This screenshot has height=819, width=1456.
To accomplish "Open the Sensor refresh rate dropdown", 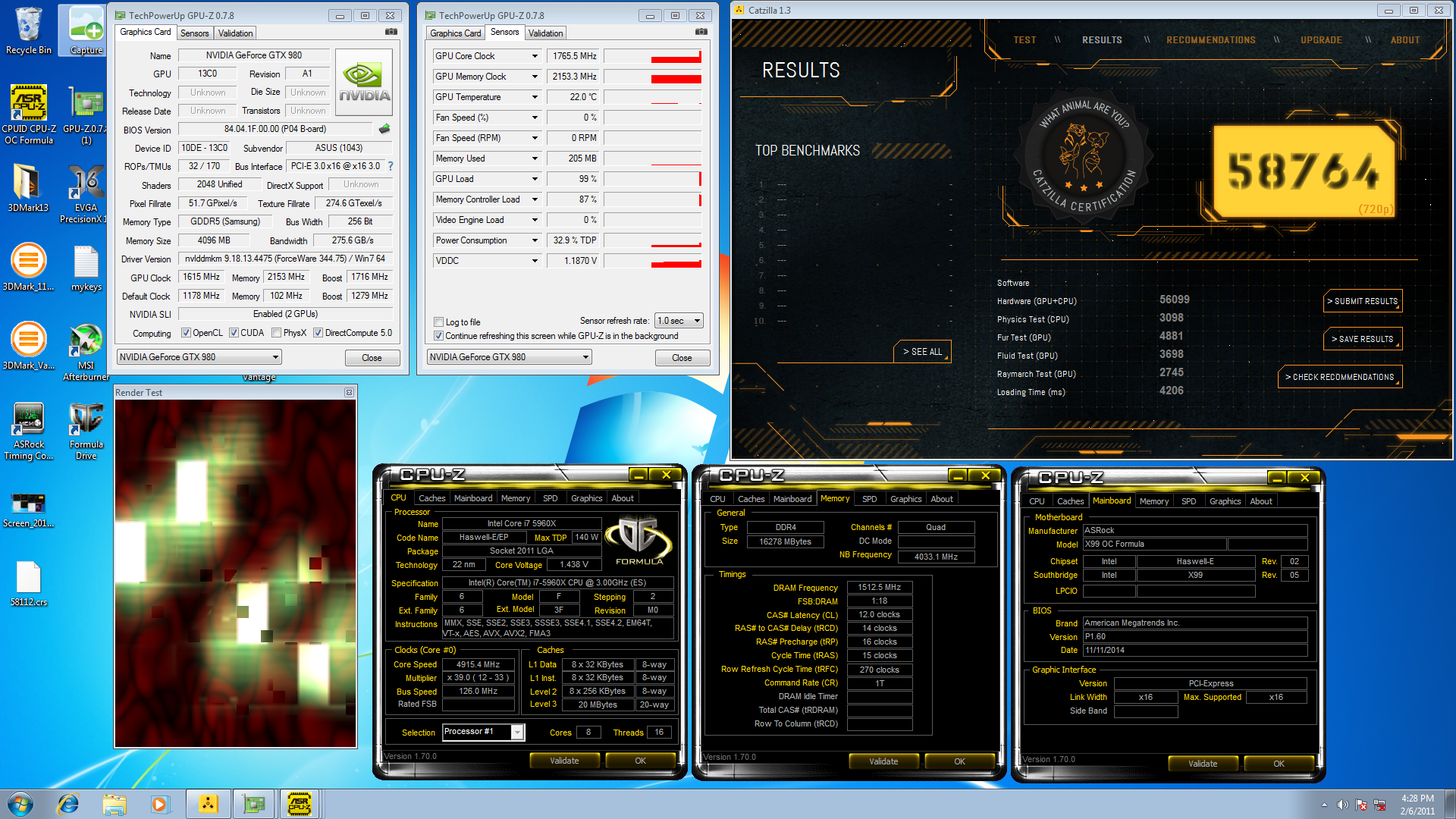I will pyautogui.click(x=679, y=321).
